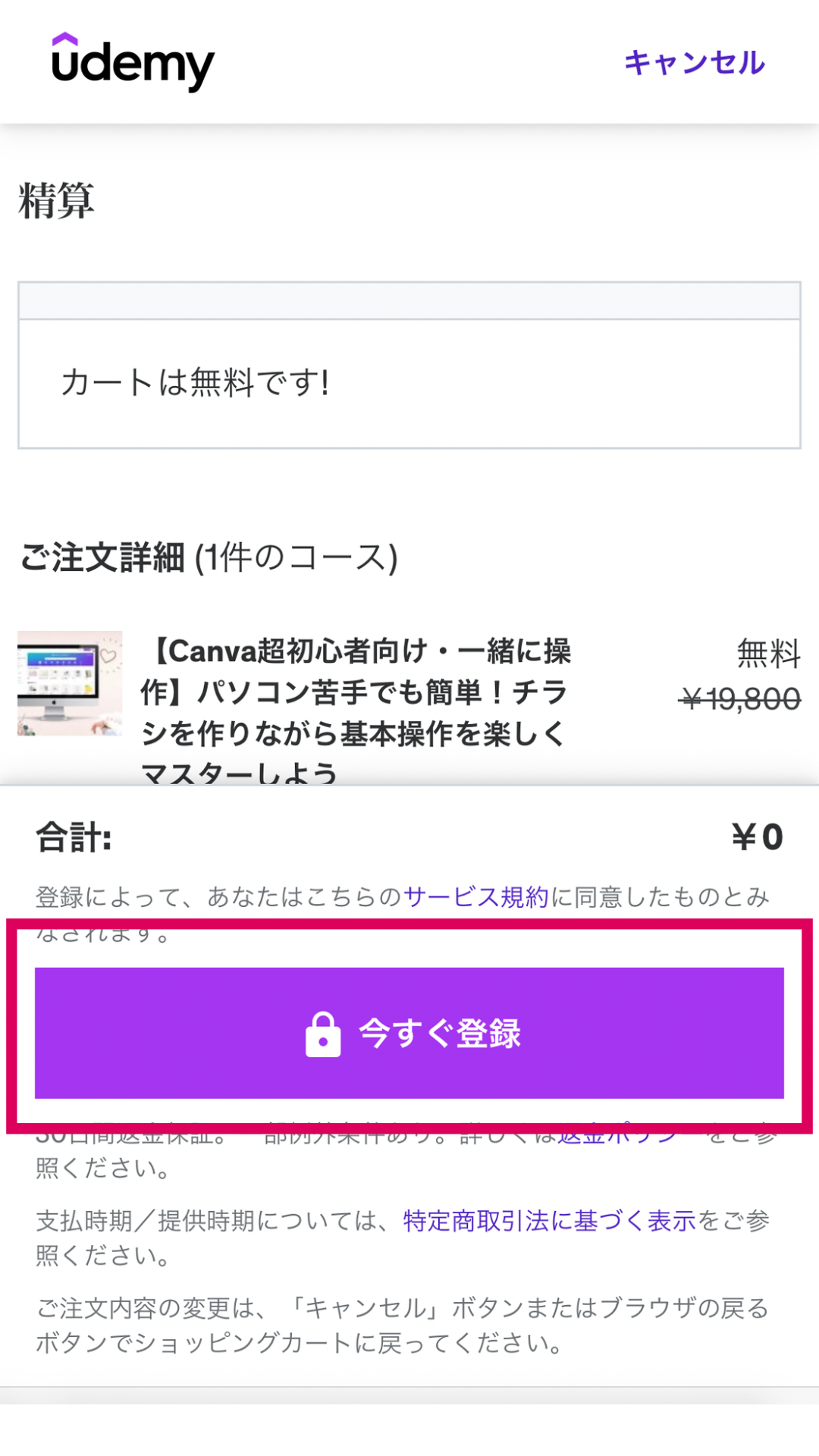Click the 登録によって agreement sentence
Screen dimensions: 819x1456
pos(220,897)
